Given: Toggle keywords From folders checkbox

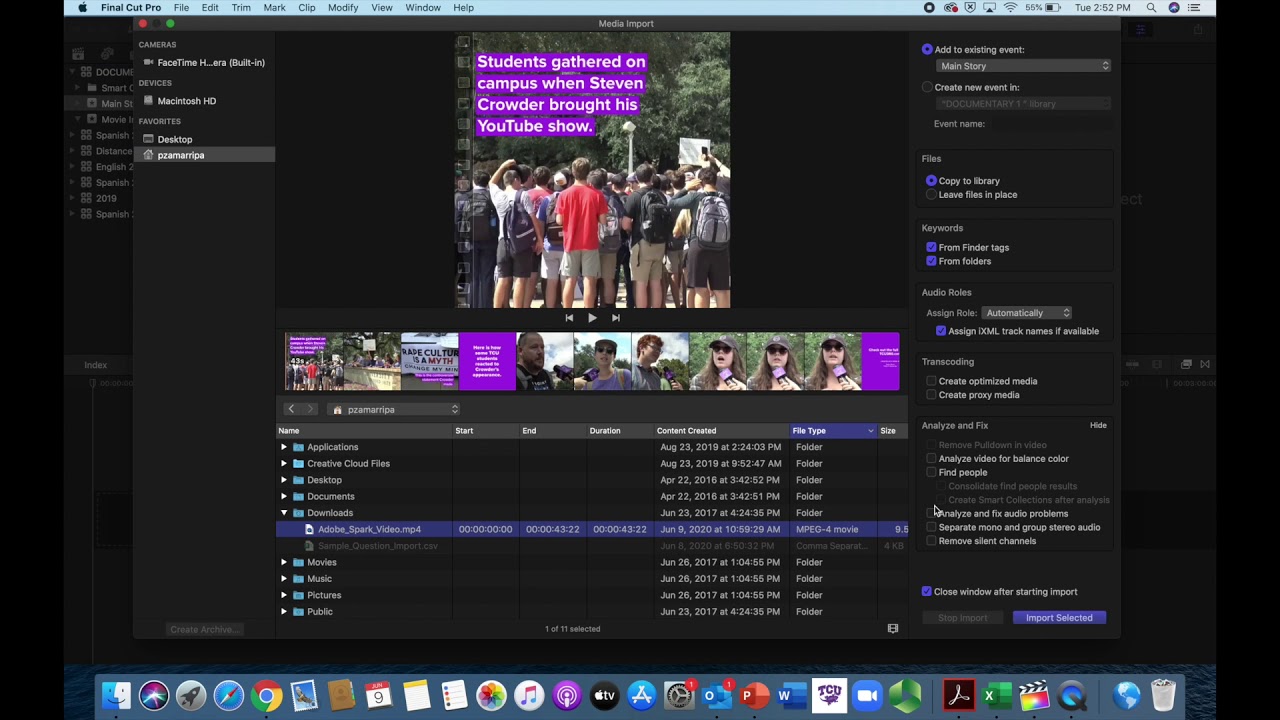Looking at the screenshot, I should click(x=931, y=261).
